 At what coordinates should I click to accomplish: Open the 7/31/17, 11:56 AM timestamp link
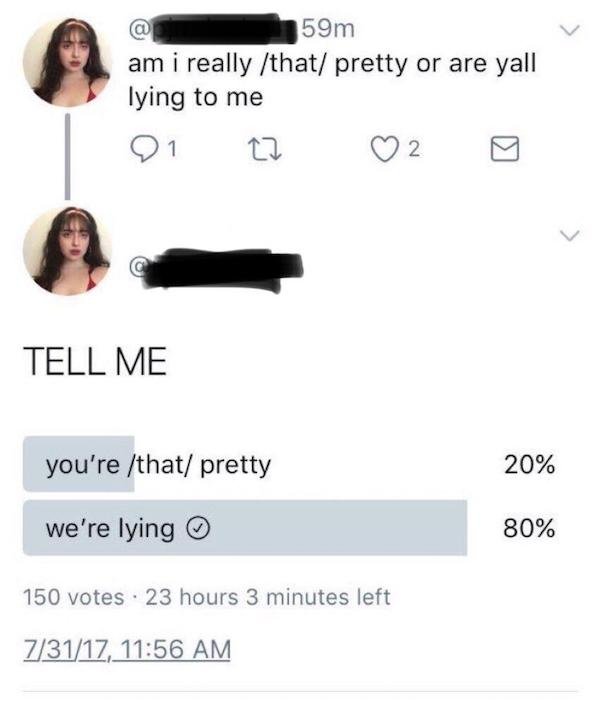click(x=127, y=649)
